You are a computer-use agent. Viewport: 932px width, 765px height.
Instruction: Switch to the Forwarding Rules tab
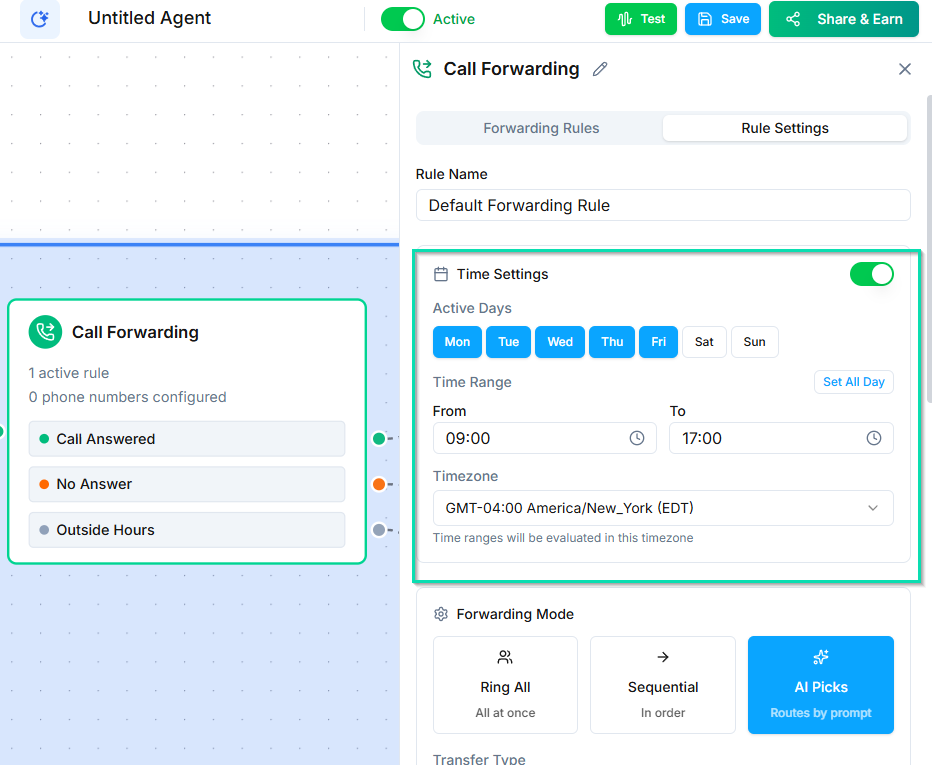point(541,128)
